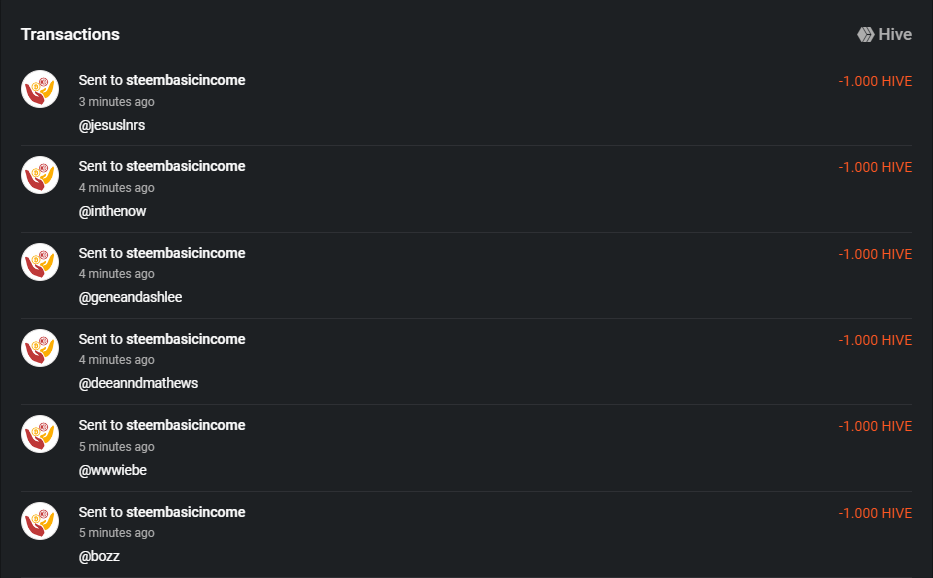Click the Transactions heading
This screenshot has width=933, height=578.
[70, 34]
